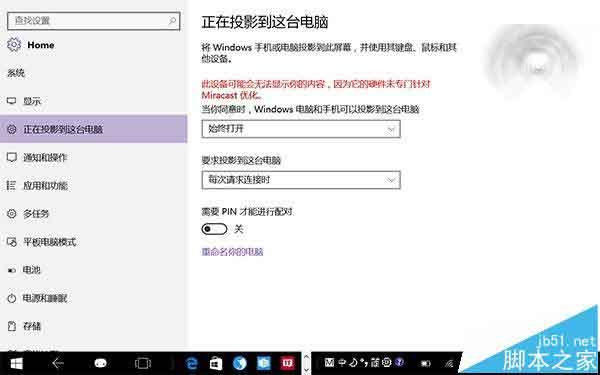Open 存储 settings page
This screenshot has height=375, width=600.
tap(94, 326)
